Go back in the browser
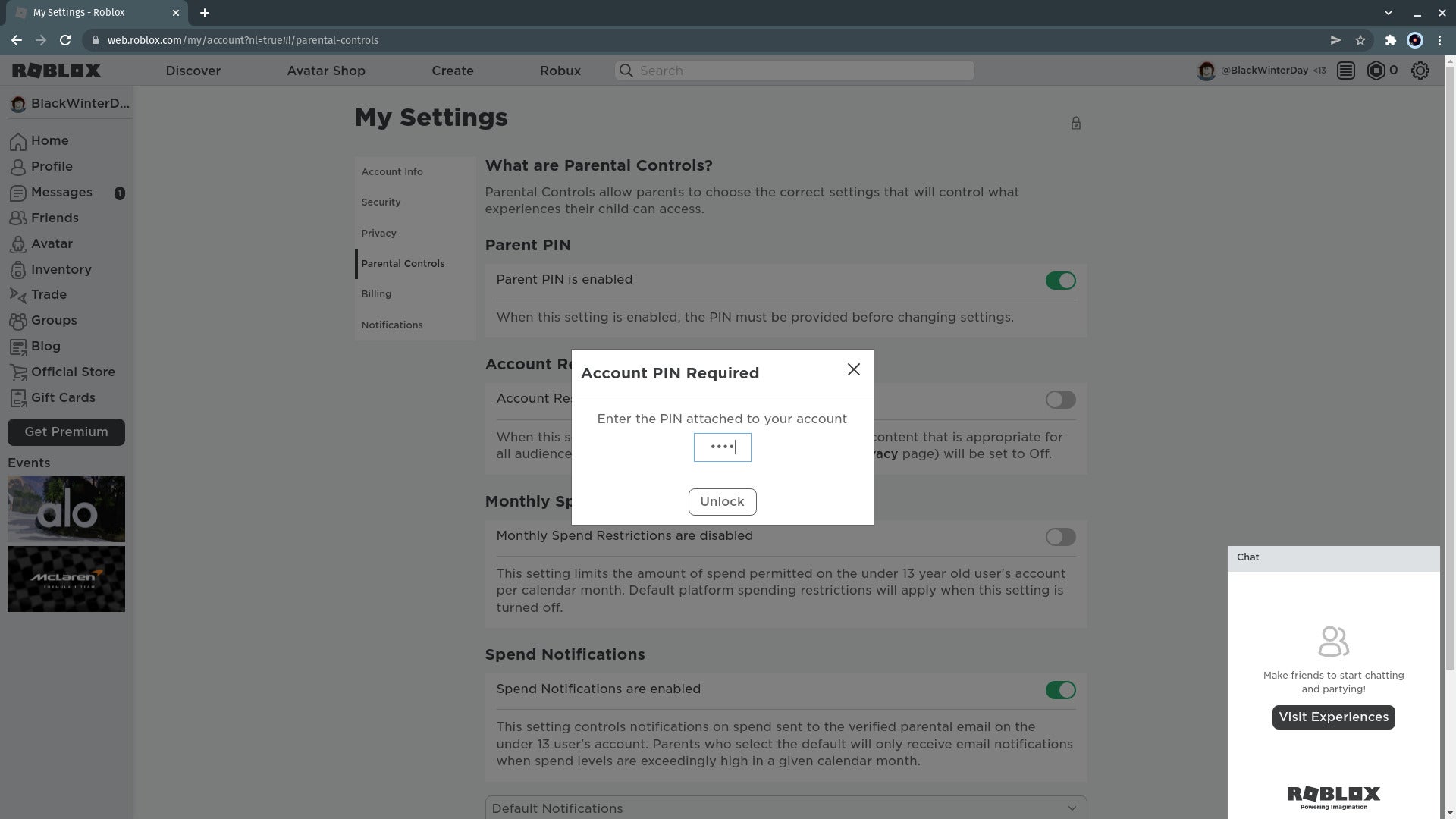The width and height of the screenshot is (1456, 819). click(x=17, y=40)
